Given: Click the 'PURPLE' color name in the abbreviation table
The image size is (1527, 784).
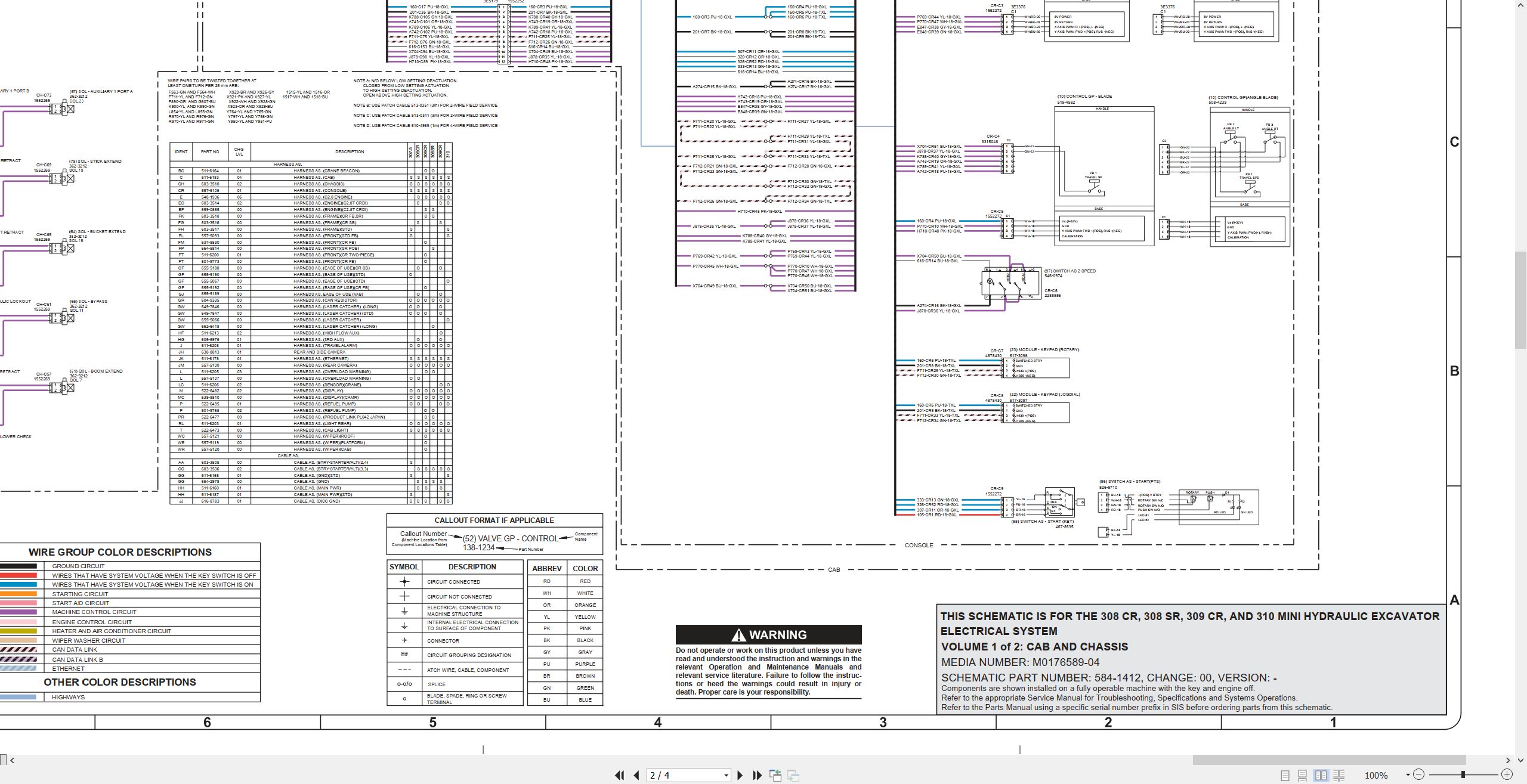Looking at the screenshot, I should tap(585, 664).
